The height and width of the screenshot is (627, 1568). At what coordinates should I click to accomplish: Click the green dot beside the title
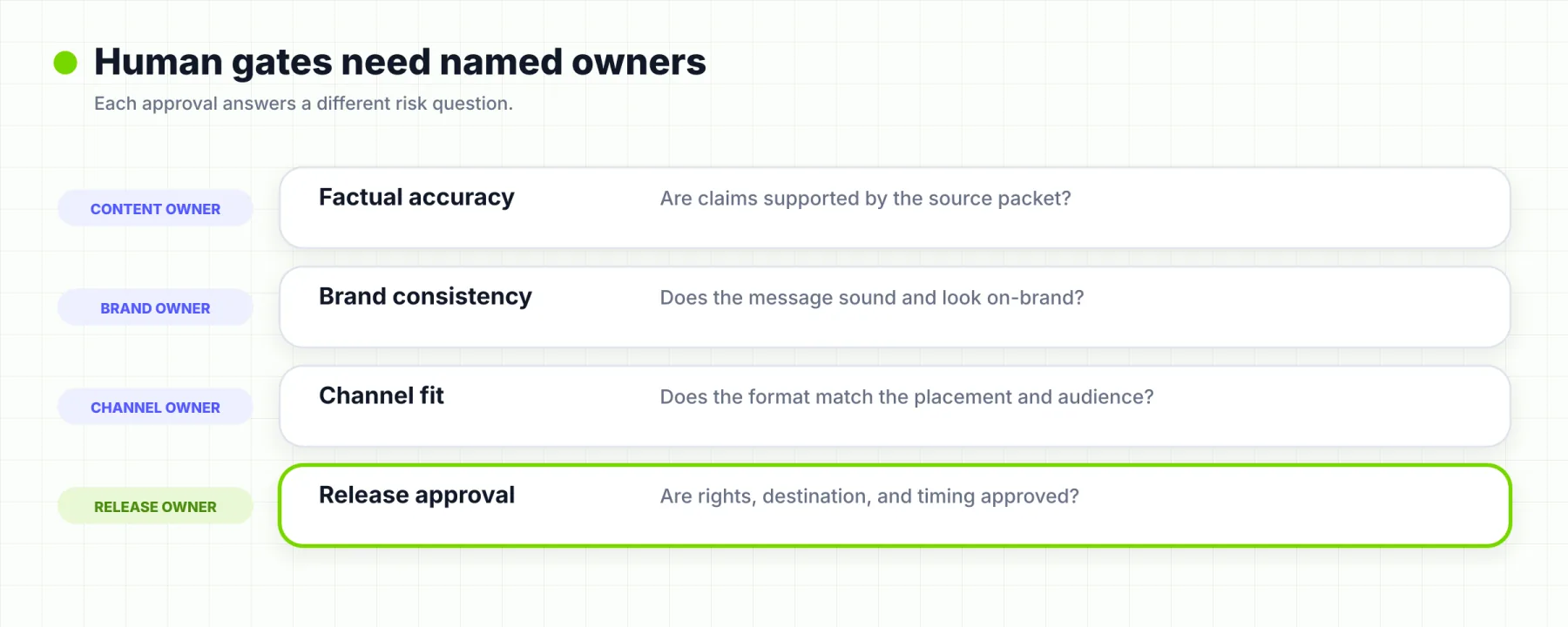pos(65,63)
